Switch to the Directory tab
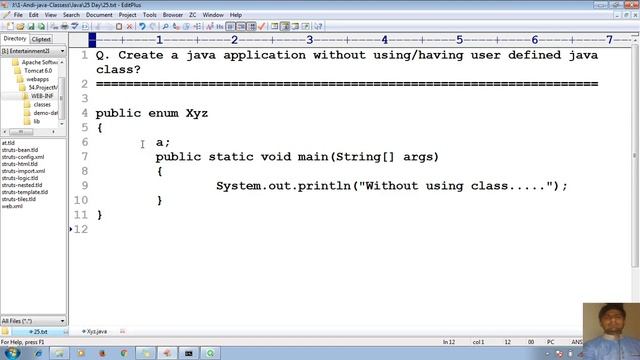The image size is (640, 360). [x=15, y=39]
